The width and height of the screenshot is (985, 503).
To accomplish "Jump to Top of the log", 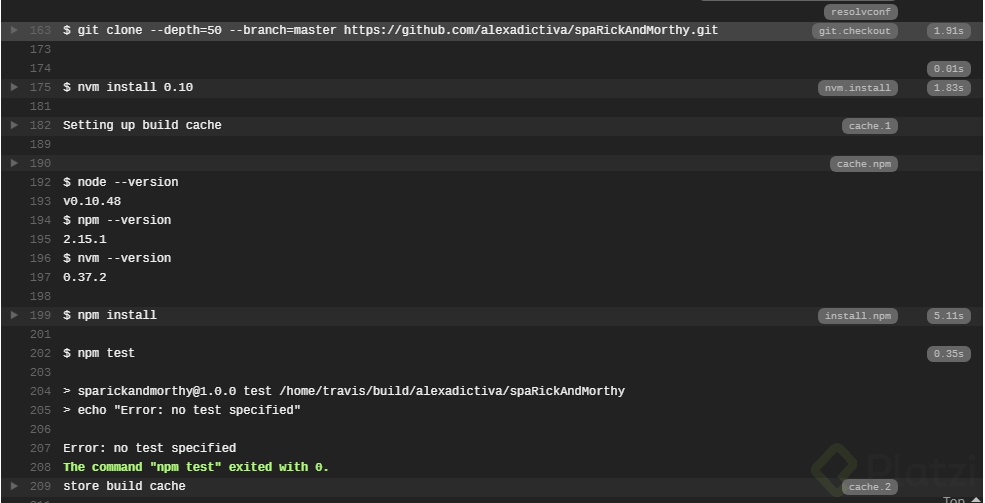I will 958,498.
